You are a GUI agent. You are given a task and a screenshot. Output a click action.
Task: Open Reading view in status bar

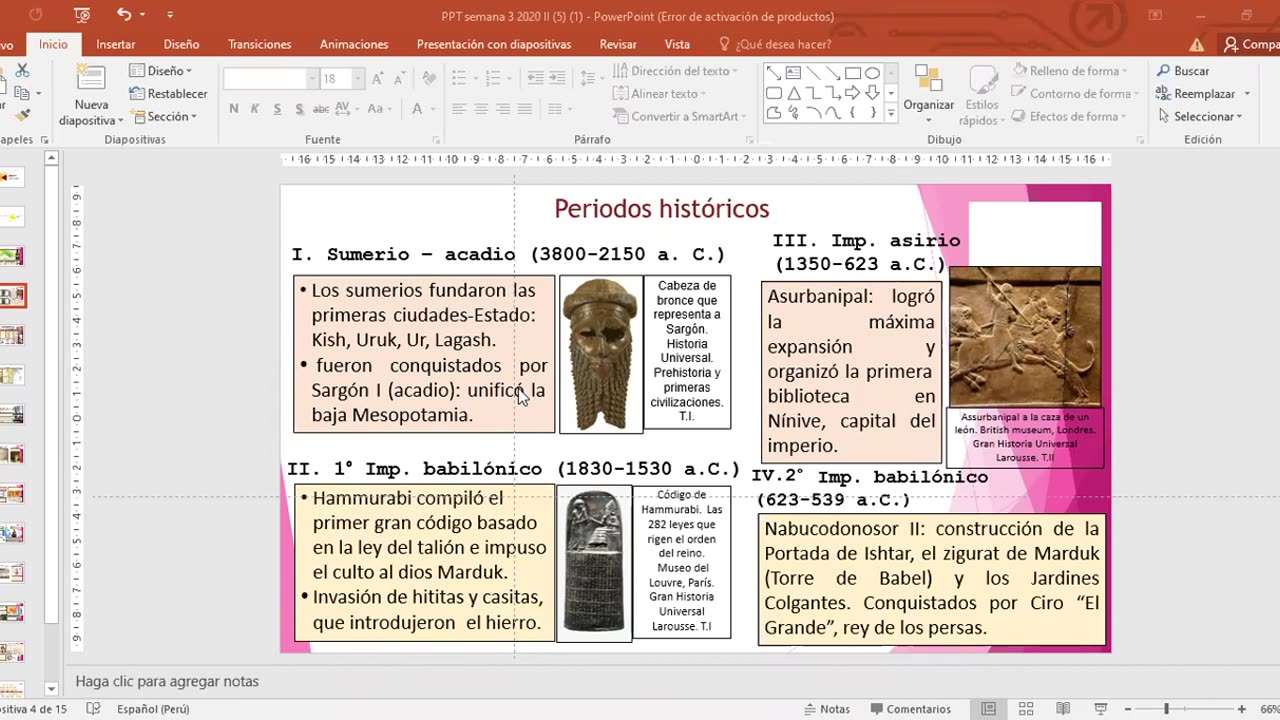(1064, 709)
